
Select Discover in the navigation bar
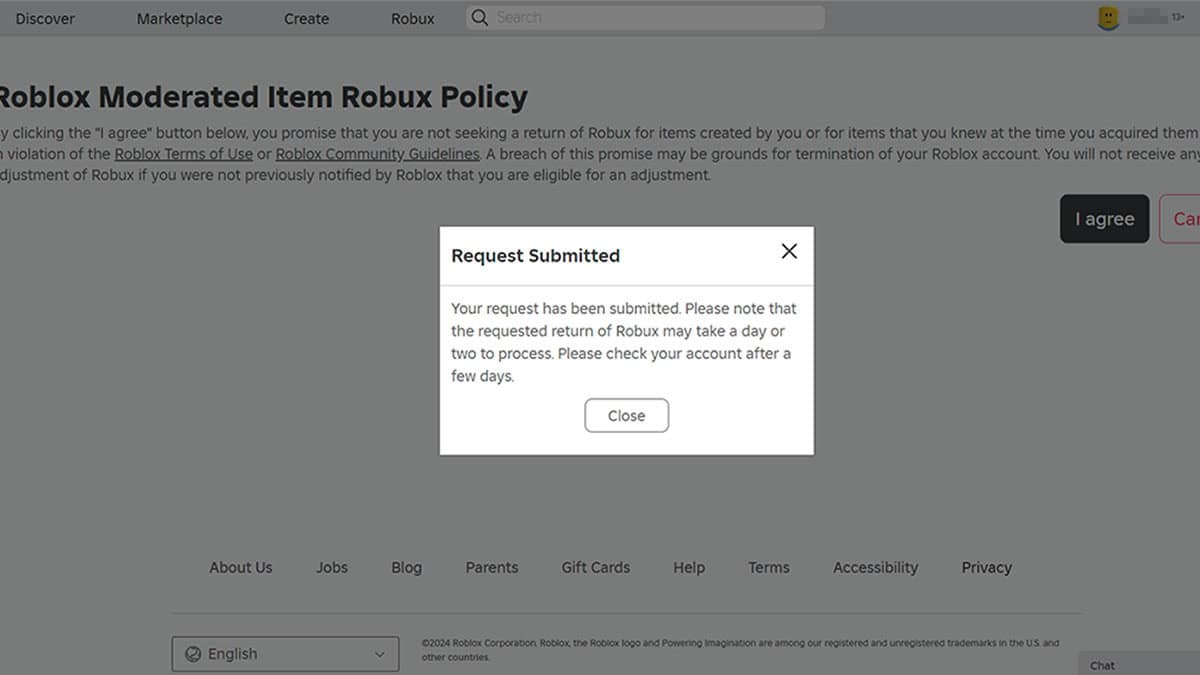[44, 17]
